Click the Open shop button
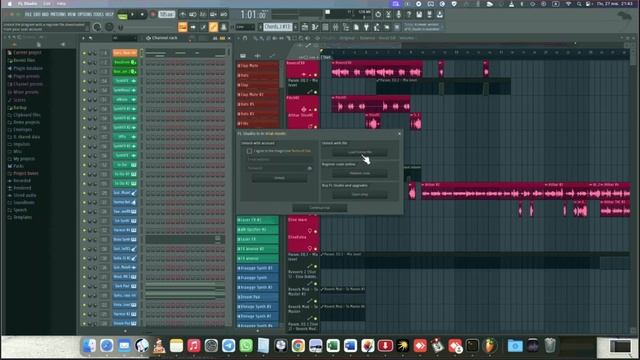 tap(360, 195)
